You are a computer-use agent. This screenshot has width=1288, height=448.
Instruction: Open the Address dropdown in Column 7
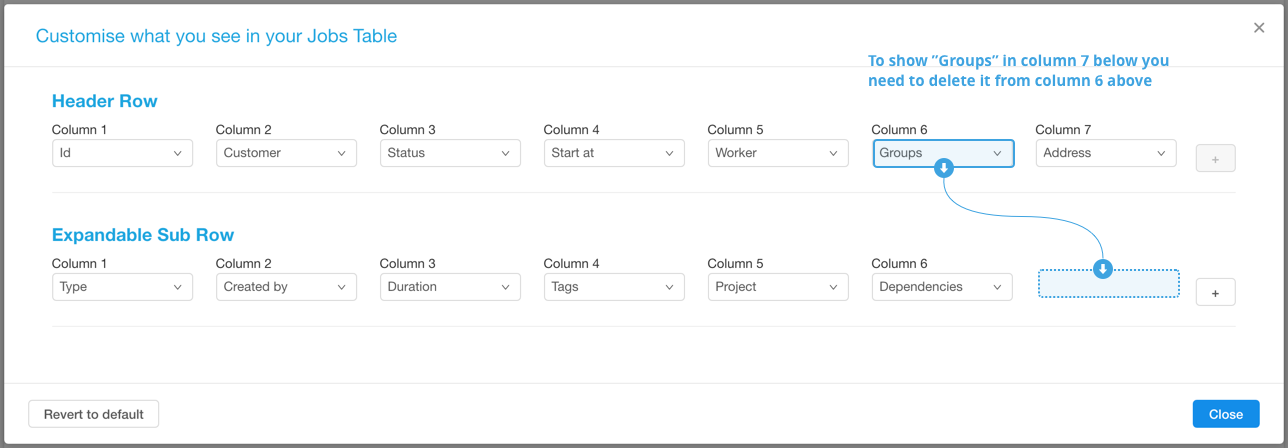coord(1106,153)
